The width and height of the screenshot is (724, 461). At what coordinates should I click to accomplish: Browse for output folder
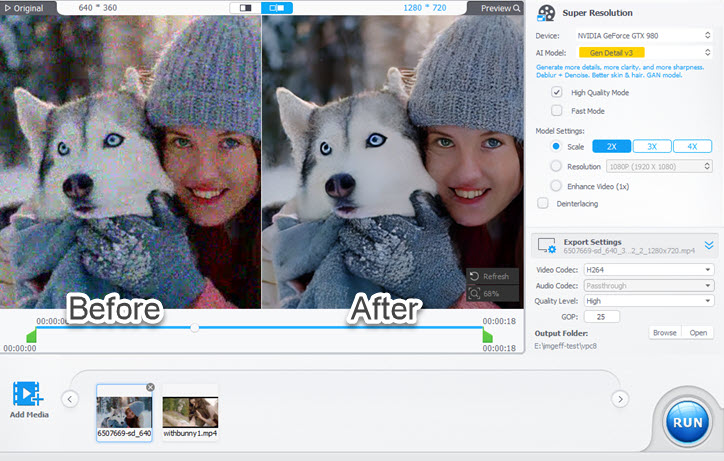coord(664,333)
